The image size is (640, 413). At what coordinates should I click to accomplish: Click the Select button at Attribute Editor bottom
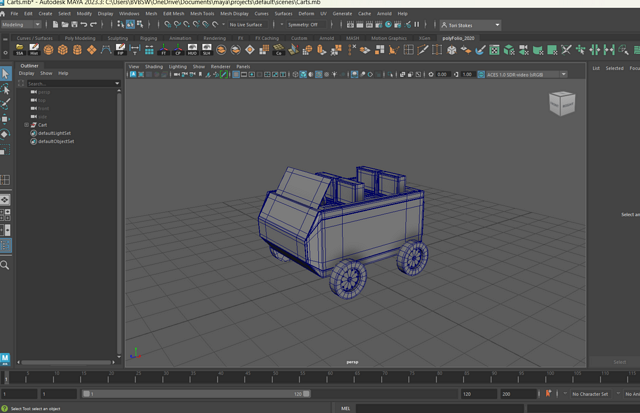(619, 362)
